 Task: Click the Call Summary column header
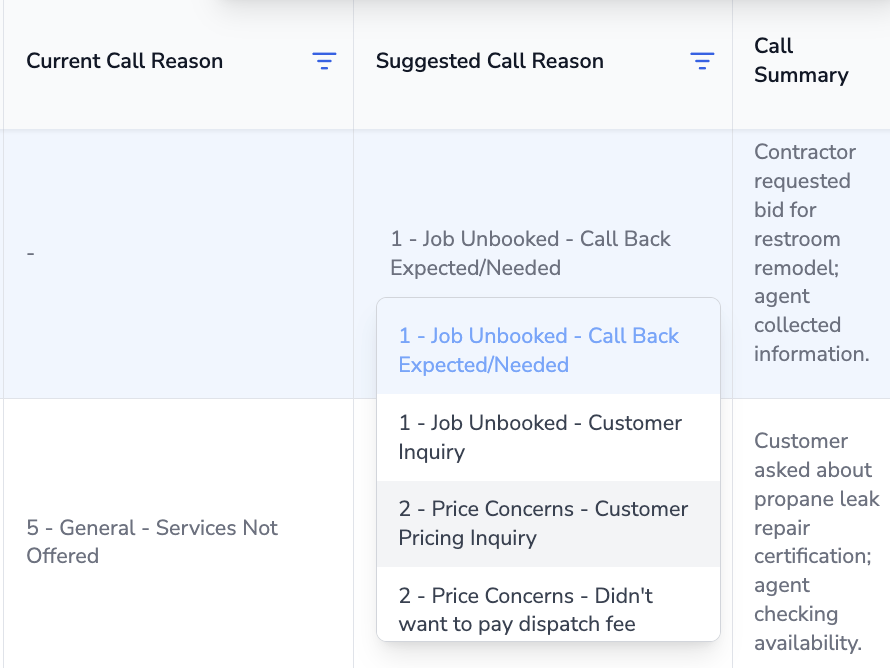(801, 61)
